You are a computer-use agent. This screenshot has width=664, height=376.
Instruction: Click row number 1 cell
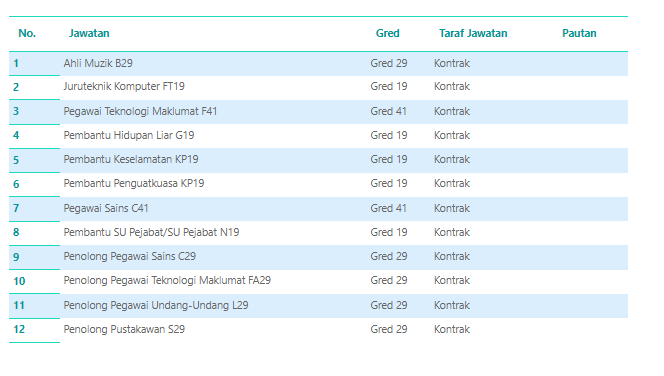point(34,64)
